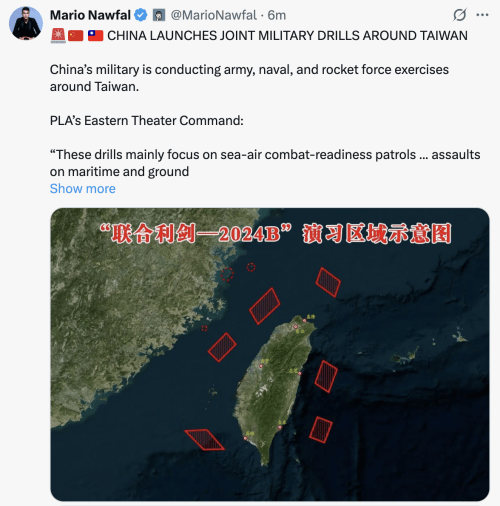The width and height of the screenshot is (500, 506).
Task: Click the blue verified checkmark badge
Action: [x=141, y=15]
